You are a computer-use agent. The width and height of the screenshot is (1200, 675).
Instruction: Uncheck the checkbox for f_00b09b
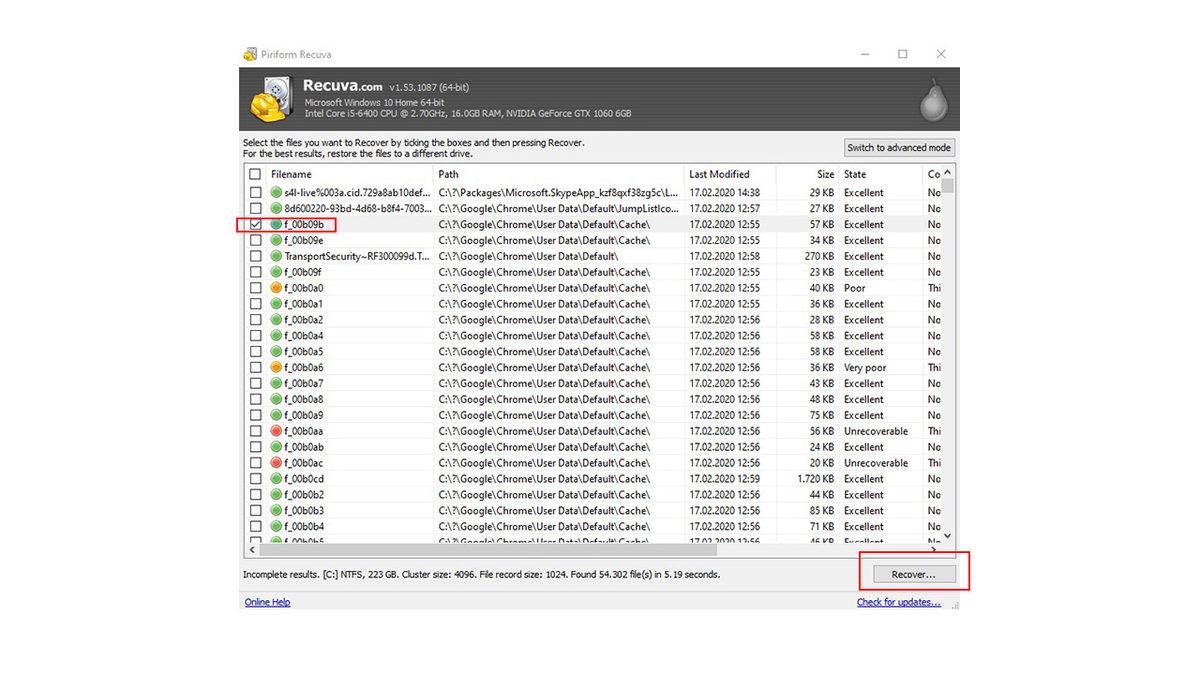(x=255, y=224)
